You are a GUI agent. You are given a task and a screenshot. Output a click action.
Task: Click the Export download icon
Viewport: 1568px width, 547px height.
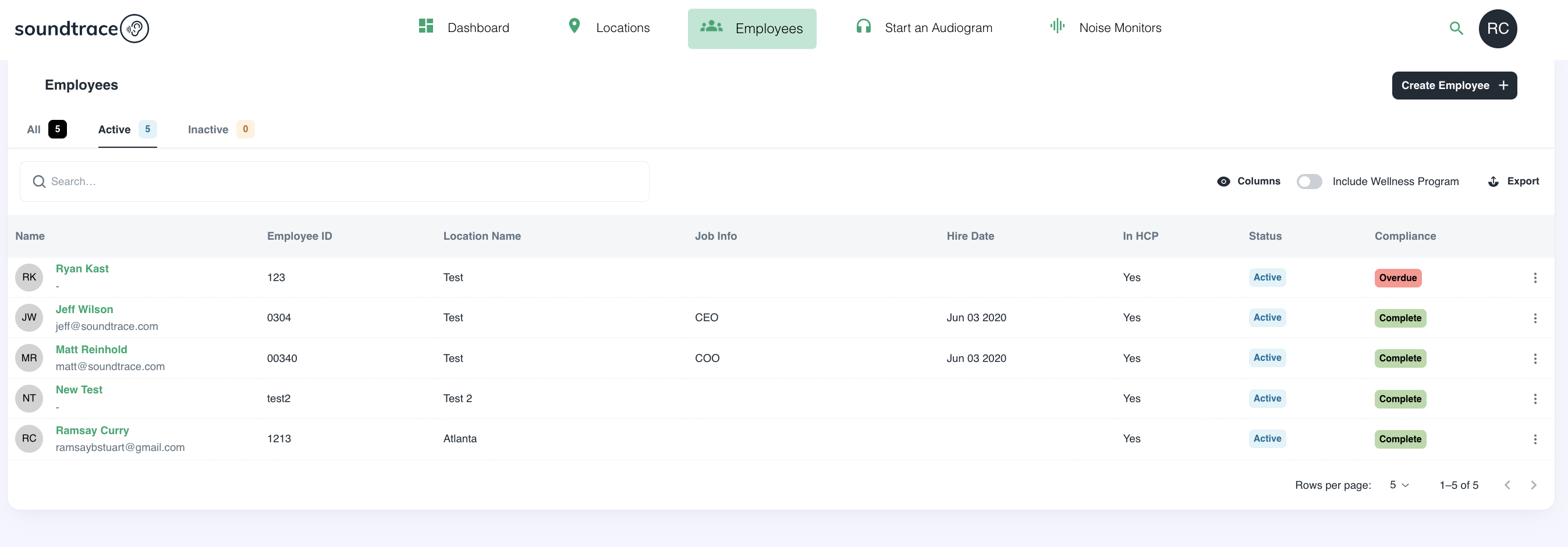[x=1493, y=182]
